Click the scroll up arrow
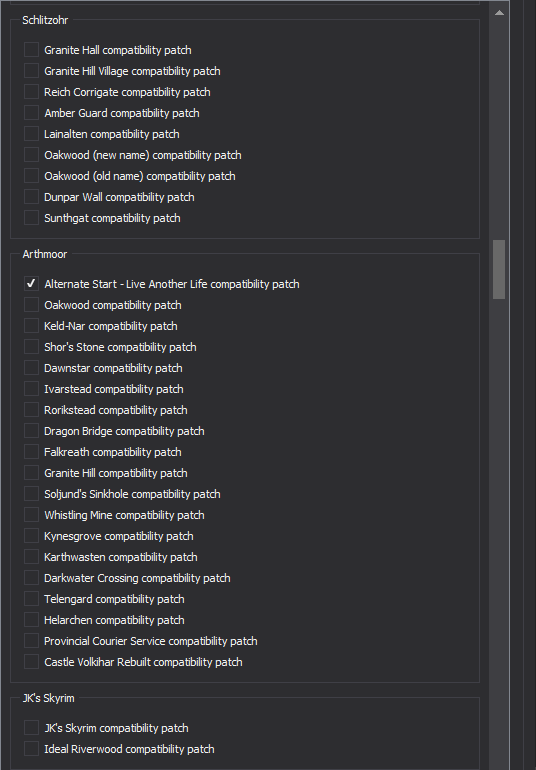 point(499,13)
